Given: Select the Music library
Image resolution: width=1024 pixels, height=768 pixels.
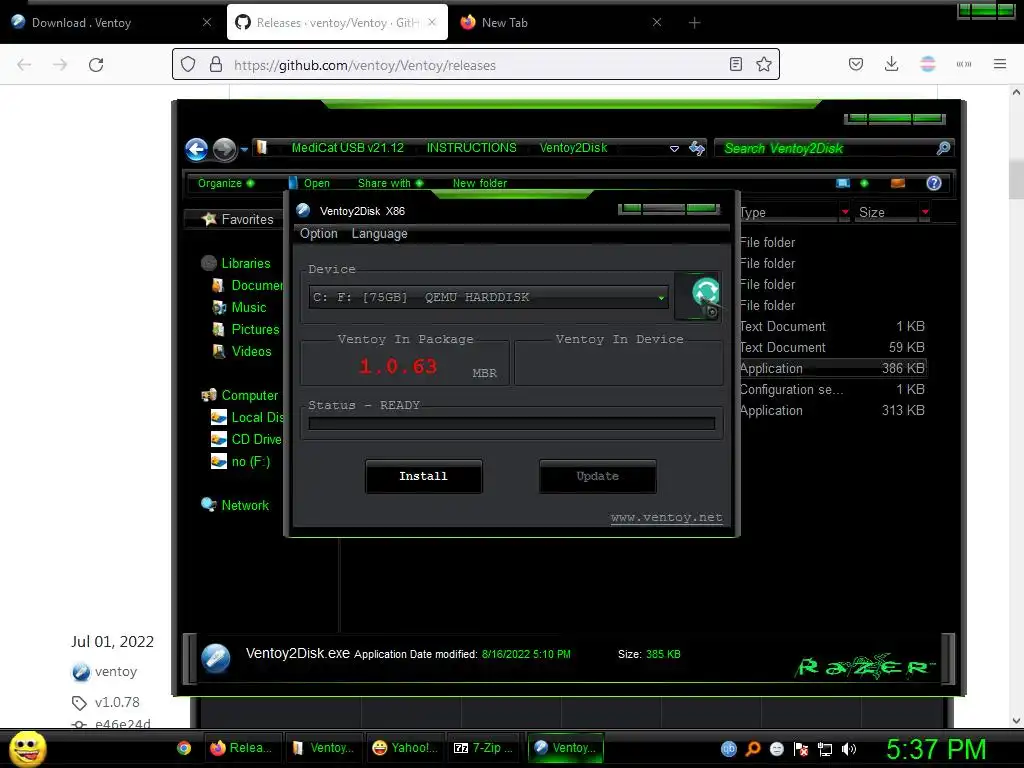Looking at the screenshot, I should 239,307.
